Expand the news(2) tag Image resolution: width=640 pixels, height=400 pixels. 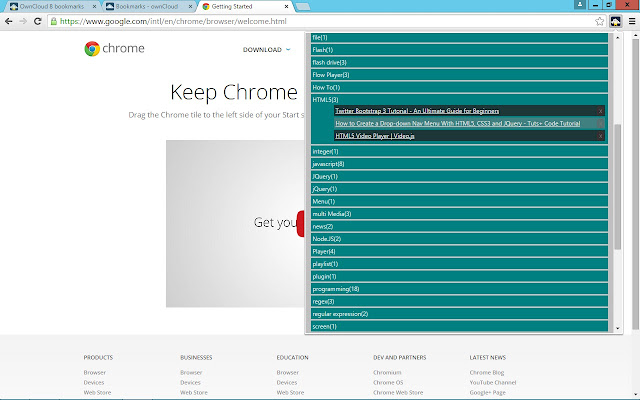point(459,227)
